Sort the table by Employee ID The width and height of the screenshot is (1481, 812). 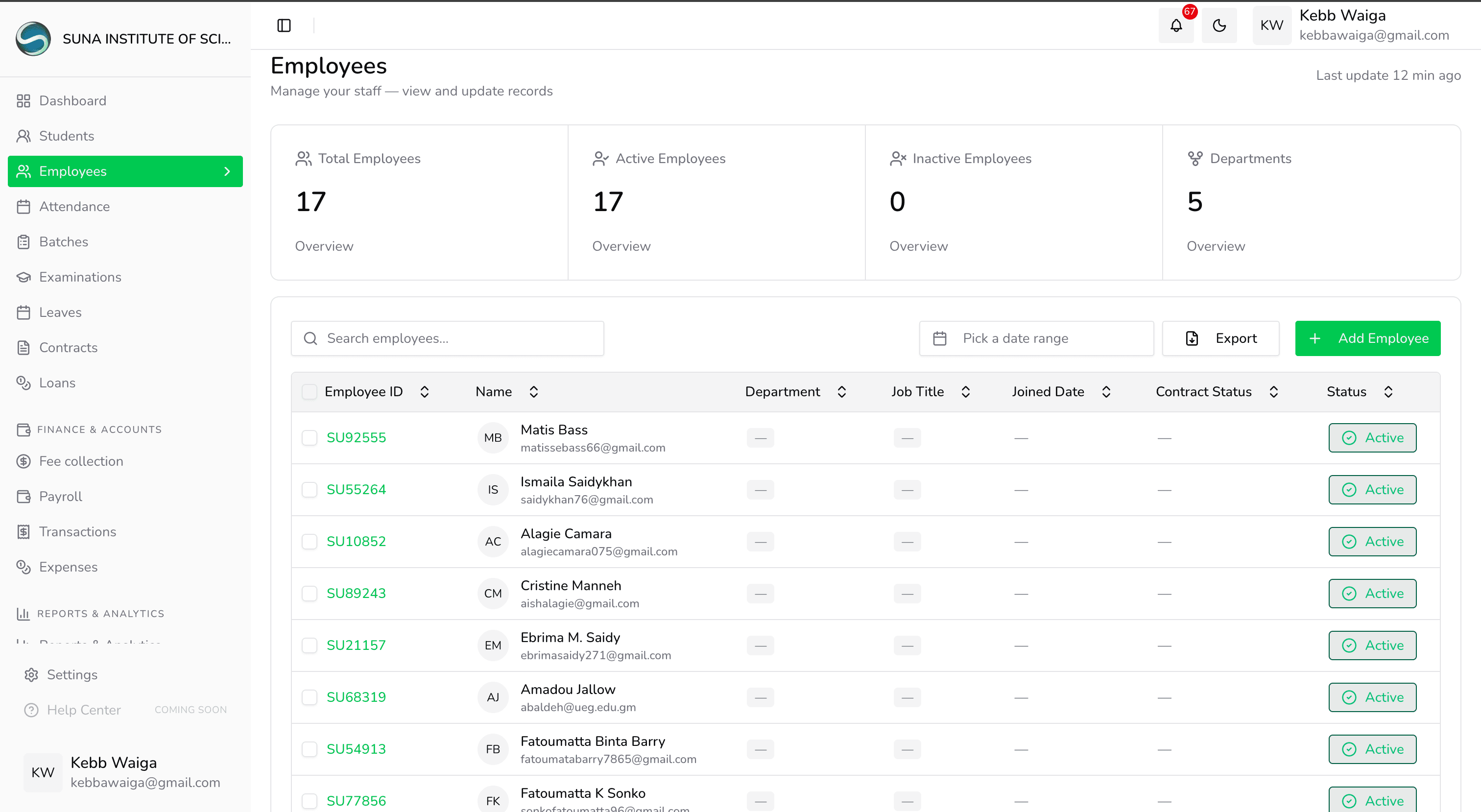424,392
